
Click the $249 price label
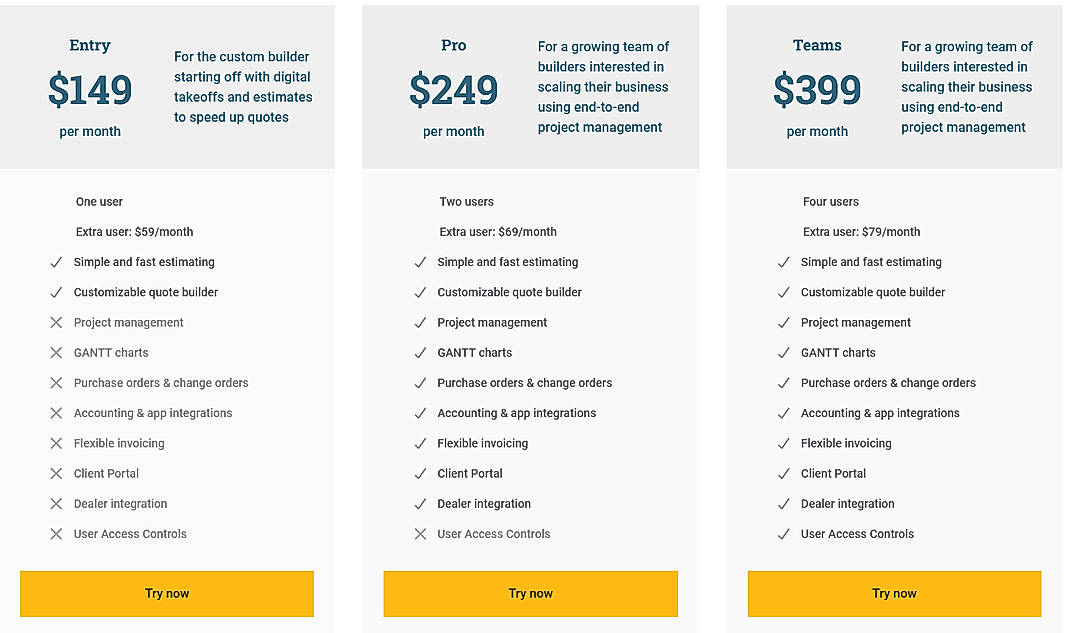coord(454,88)
